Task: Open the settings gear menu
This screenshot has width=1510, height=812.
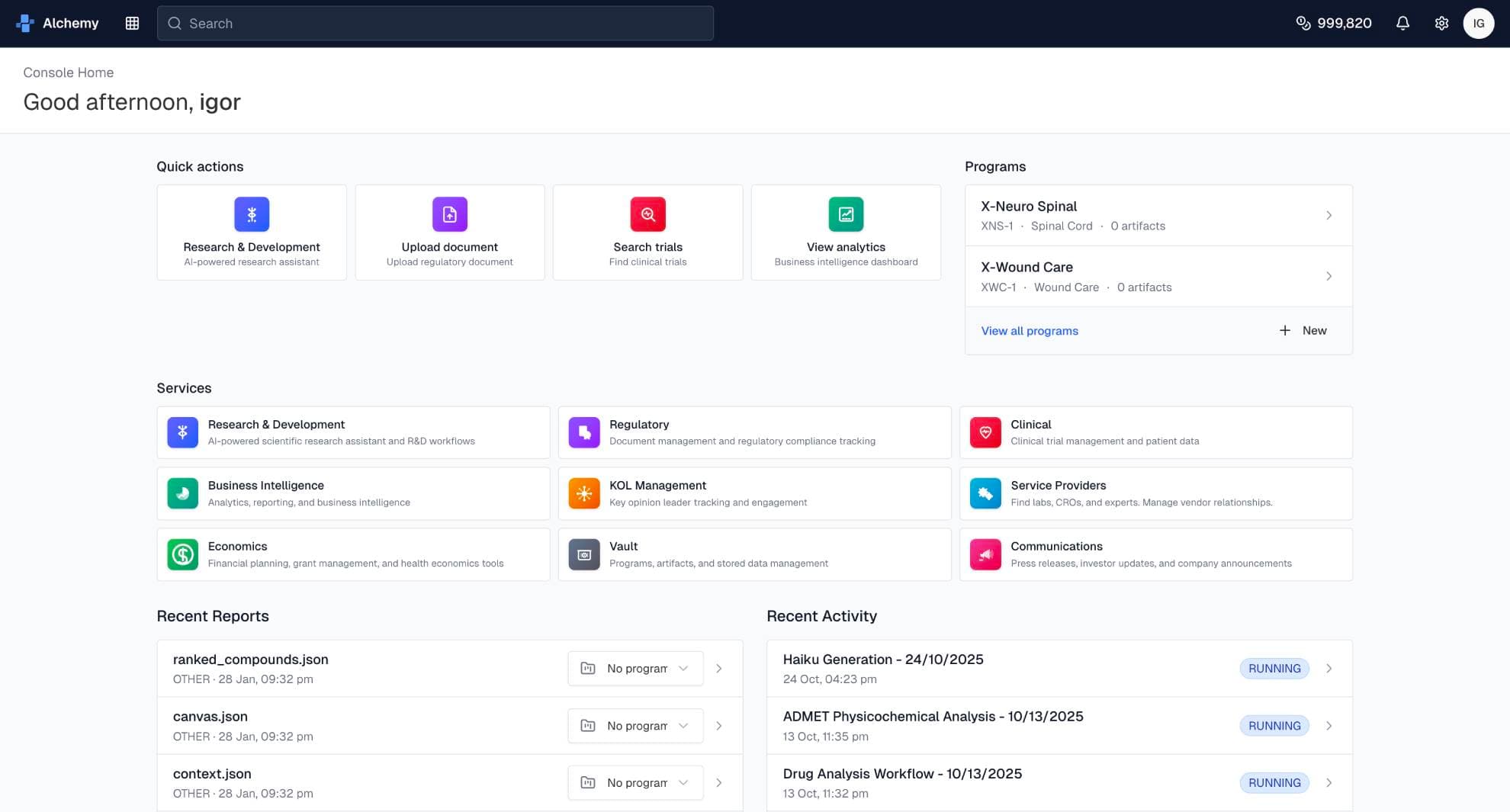Action: point(1441,23)
